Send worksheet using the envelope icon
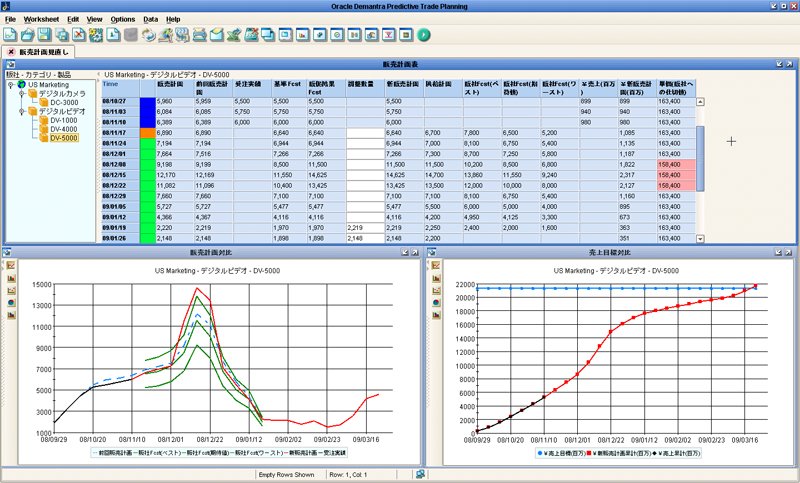 (216, 35)
